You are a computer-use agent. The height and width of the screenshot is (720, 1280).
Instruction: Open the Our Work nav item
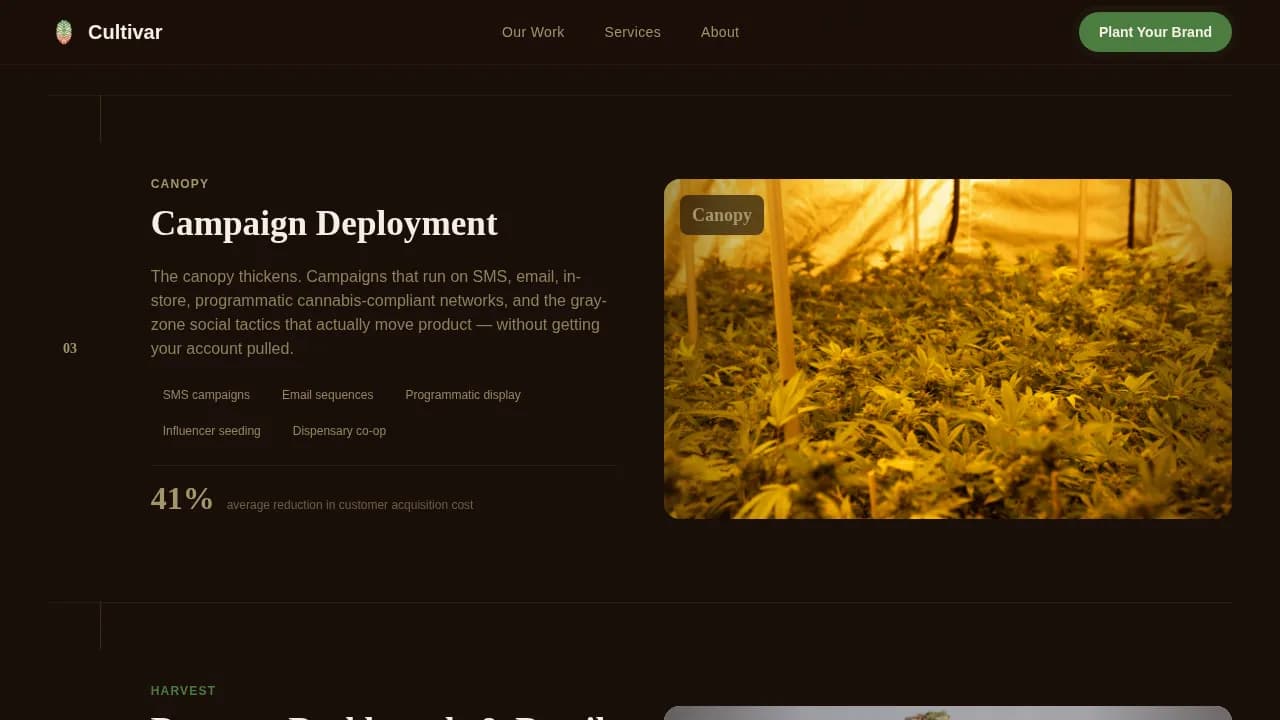point(533,32)
